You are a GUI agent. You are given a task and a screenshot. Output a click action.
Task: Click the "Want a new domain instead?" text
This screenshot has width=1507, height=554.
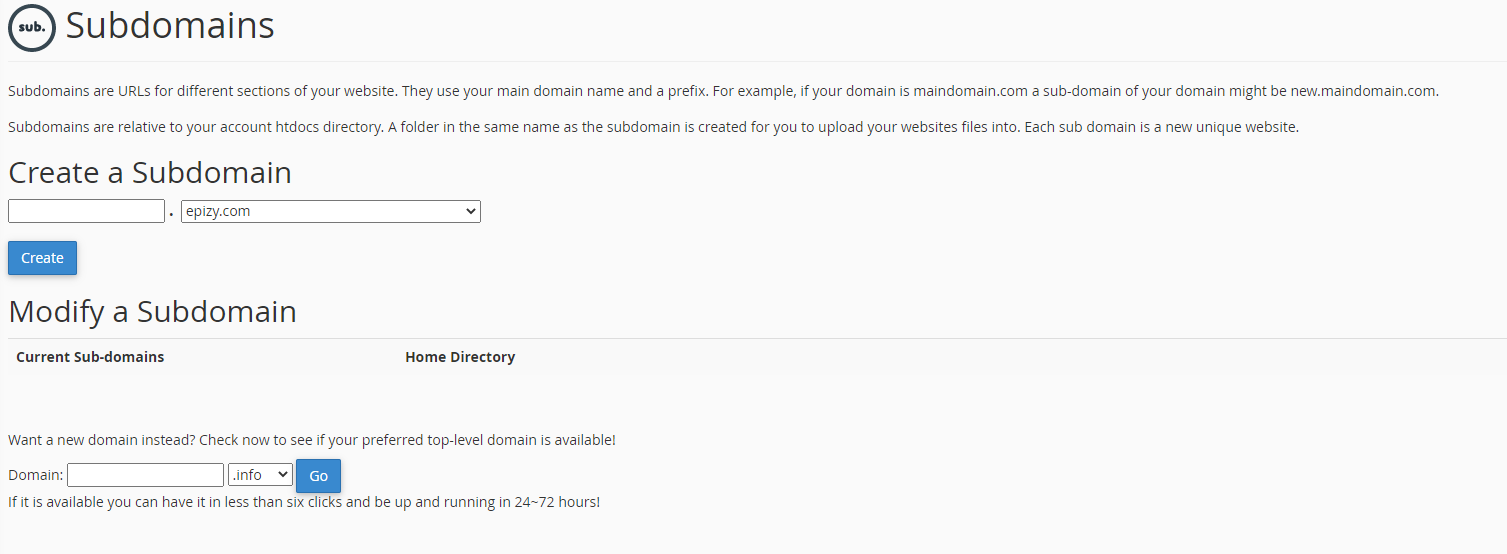[x=312, y=440]
